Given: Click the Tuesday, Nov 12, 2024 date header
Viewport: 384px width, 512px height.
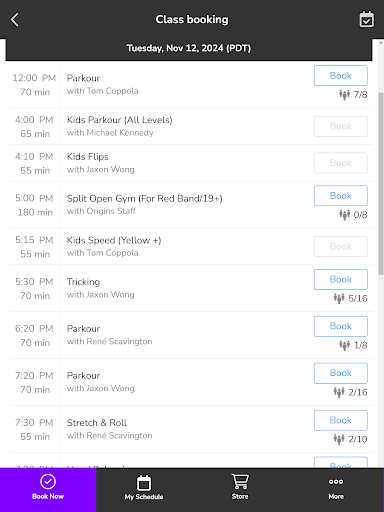Looking at the screenshot, I should [189, 48].
